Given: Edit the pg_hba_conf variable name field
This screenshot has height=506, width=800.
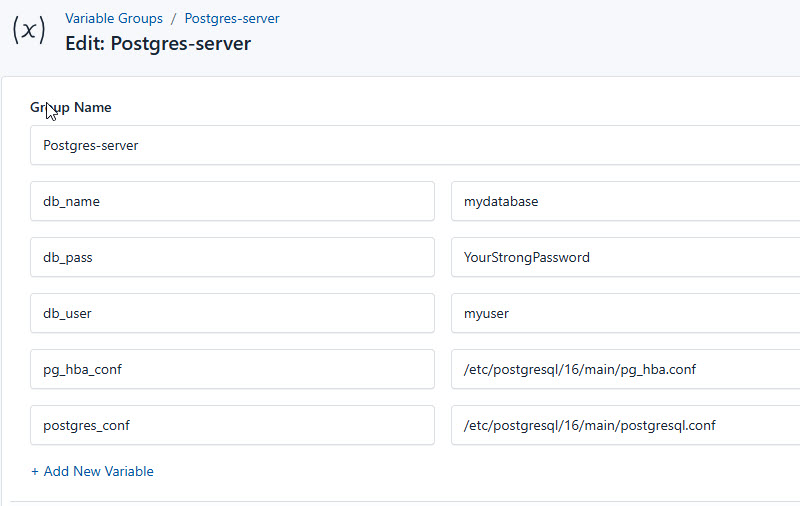Looking at the screenshot, I should click(x=232, y=369).
